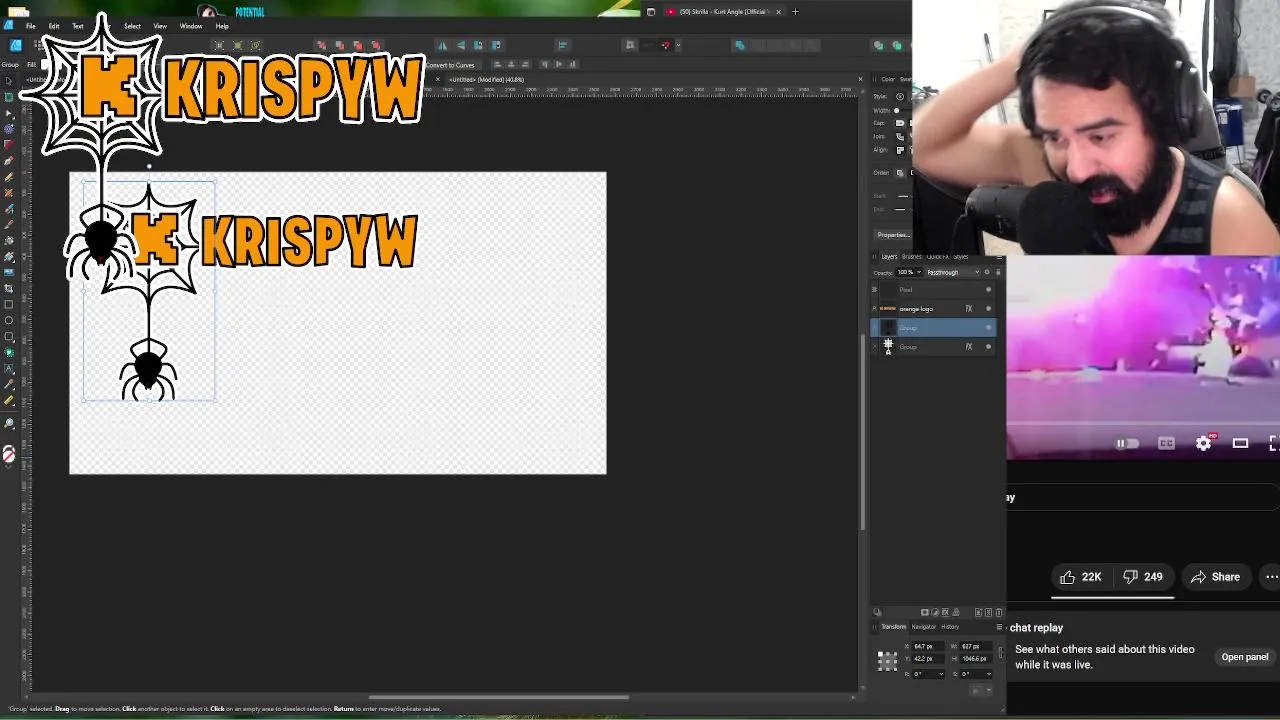The image size is (1280, 720).
Task: Open the Help menu
Action: (222, 26)
